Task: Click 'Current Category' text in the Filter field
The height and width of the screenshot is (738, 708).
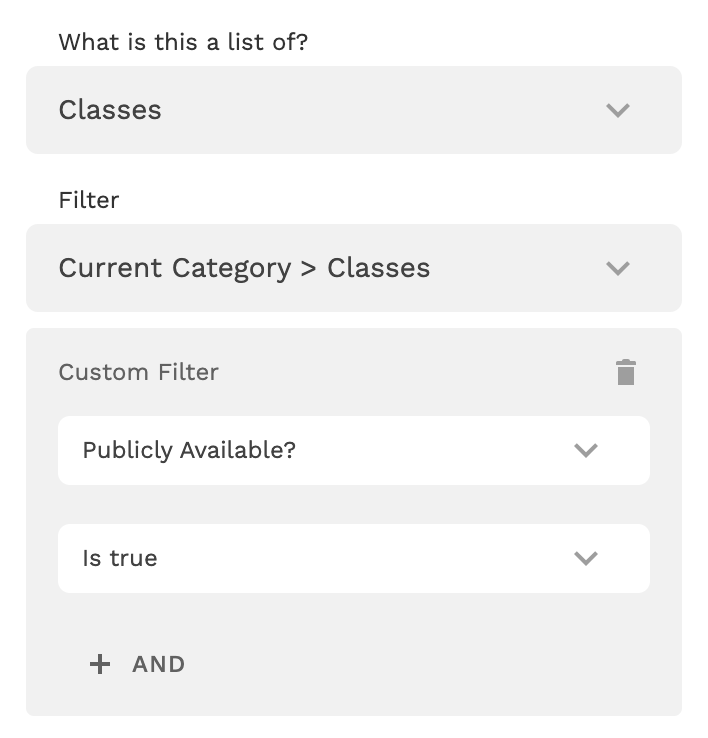Action: (x=174, y=268)
